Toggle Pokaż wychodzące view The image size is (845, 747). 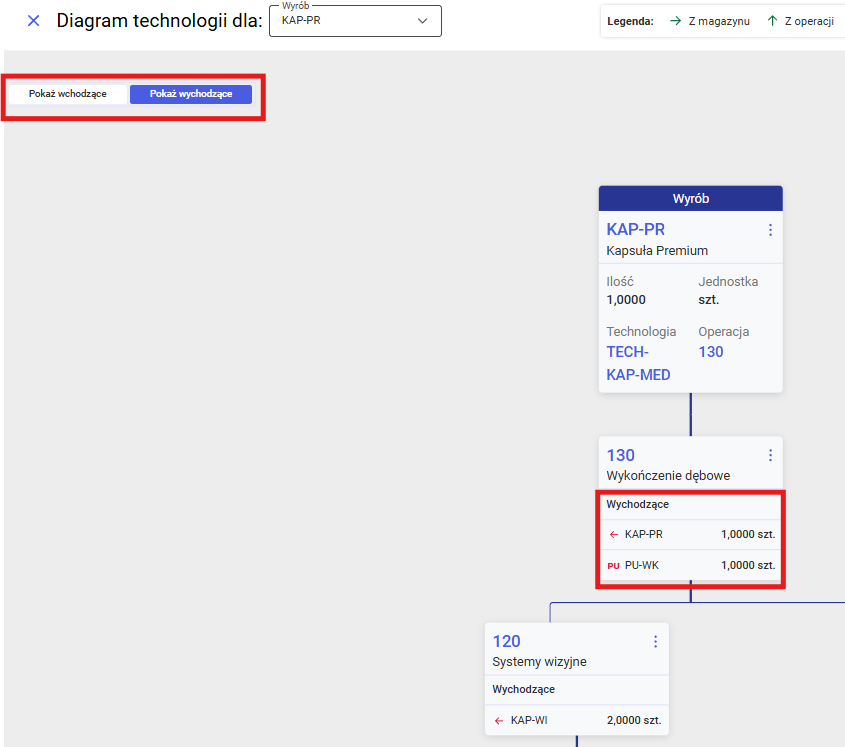[x=191, y=94]
